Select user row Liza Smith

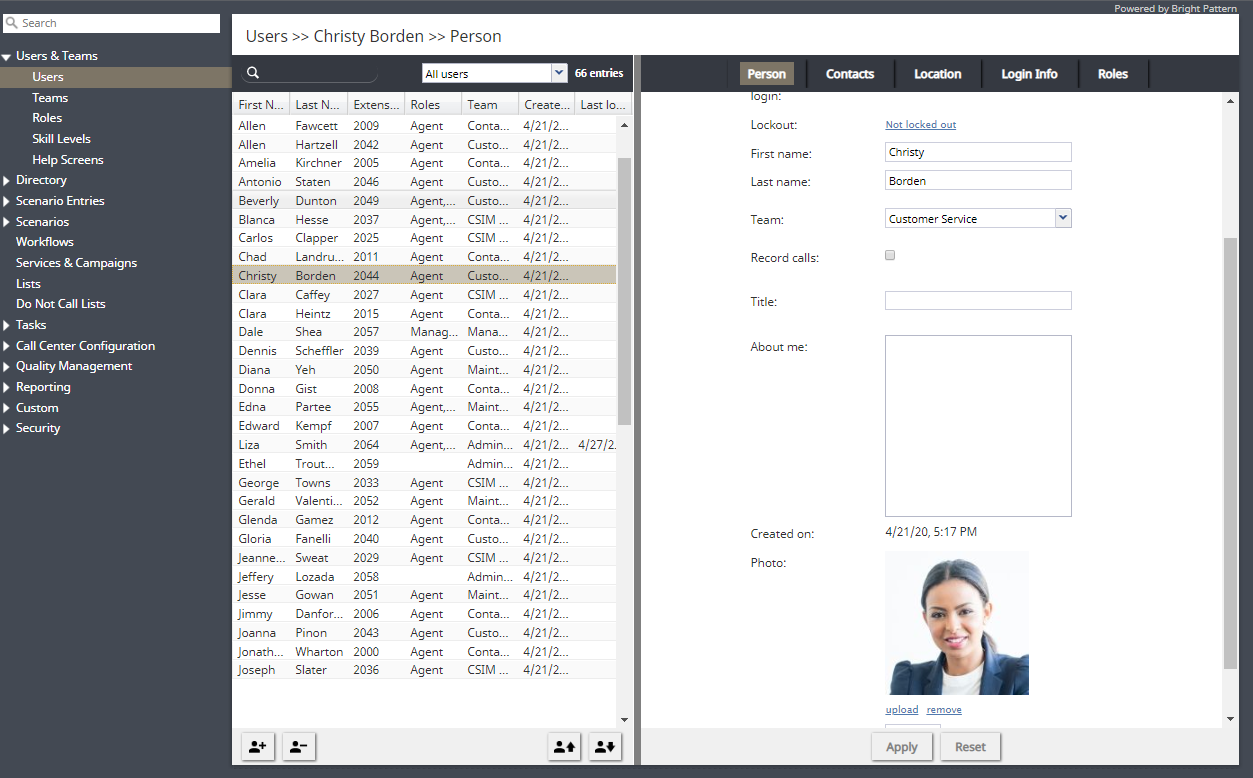pyautogui.click(x=425, y=445)
